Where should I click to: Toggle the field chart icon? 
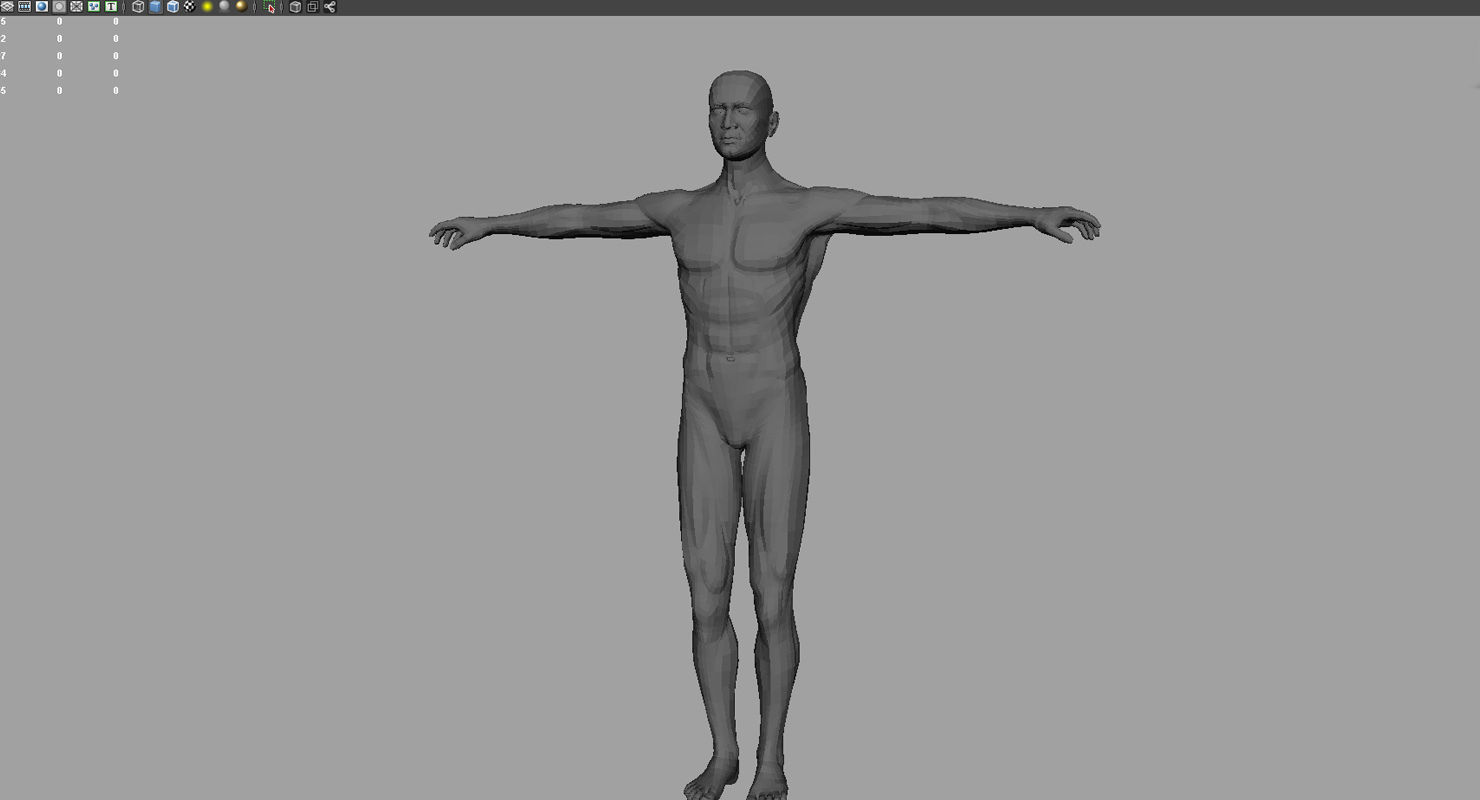[x=76, y=7]
